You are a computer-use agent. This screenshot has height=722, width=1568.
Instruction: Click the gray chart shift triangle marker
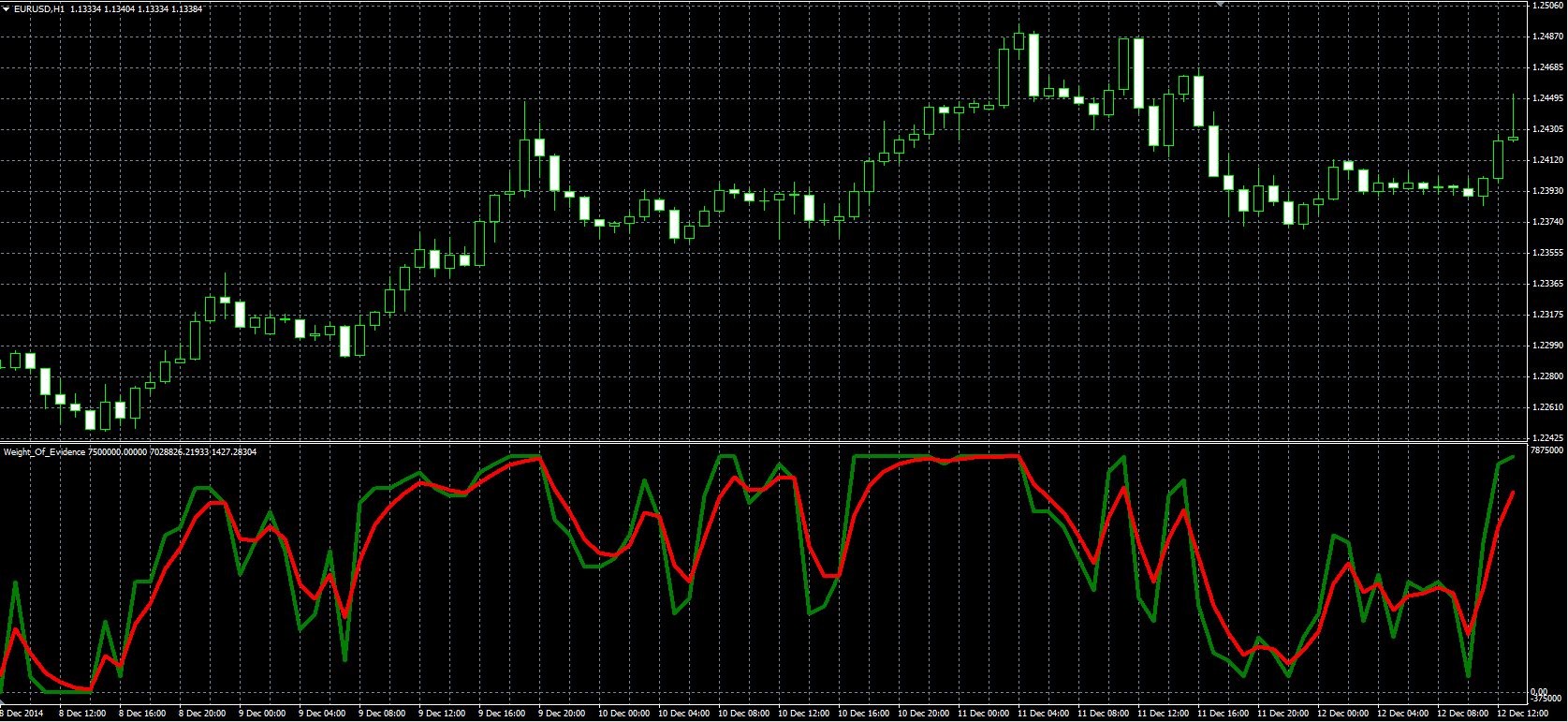(x=1220, y=4)
